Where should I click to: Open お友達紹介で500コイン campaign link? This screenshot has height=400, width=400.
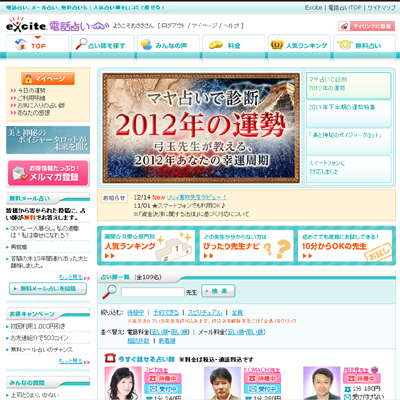[x=39, y=338]
